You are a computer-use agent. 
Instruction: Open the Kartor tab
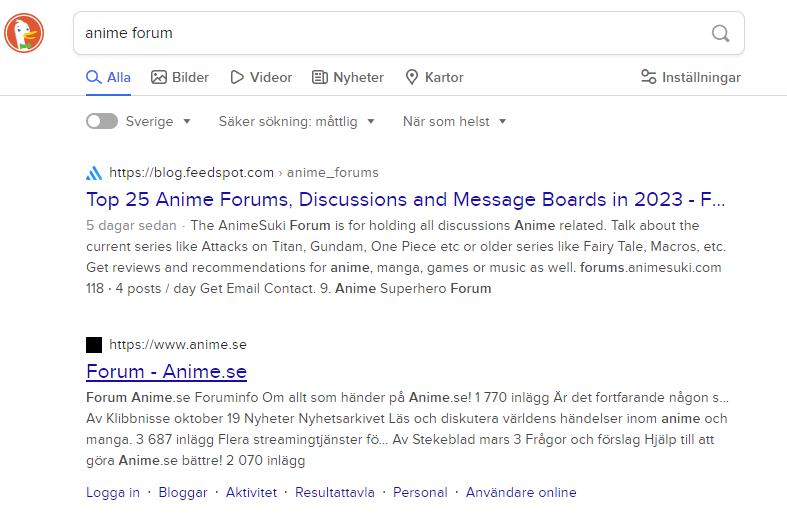434,77
